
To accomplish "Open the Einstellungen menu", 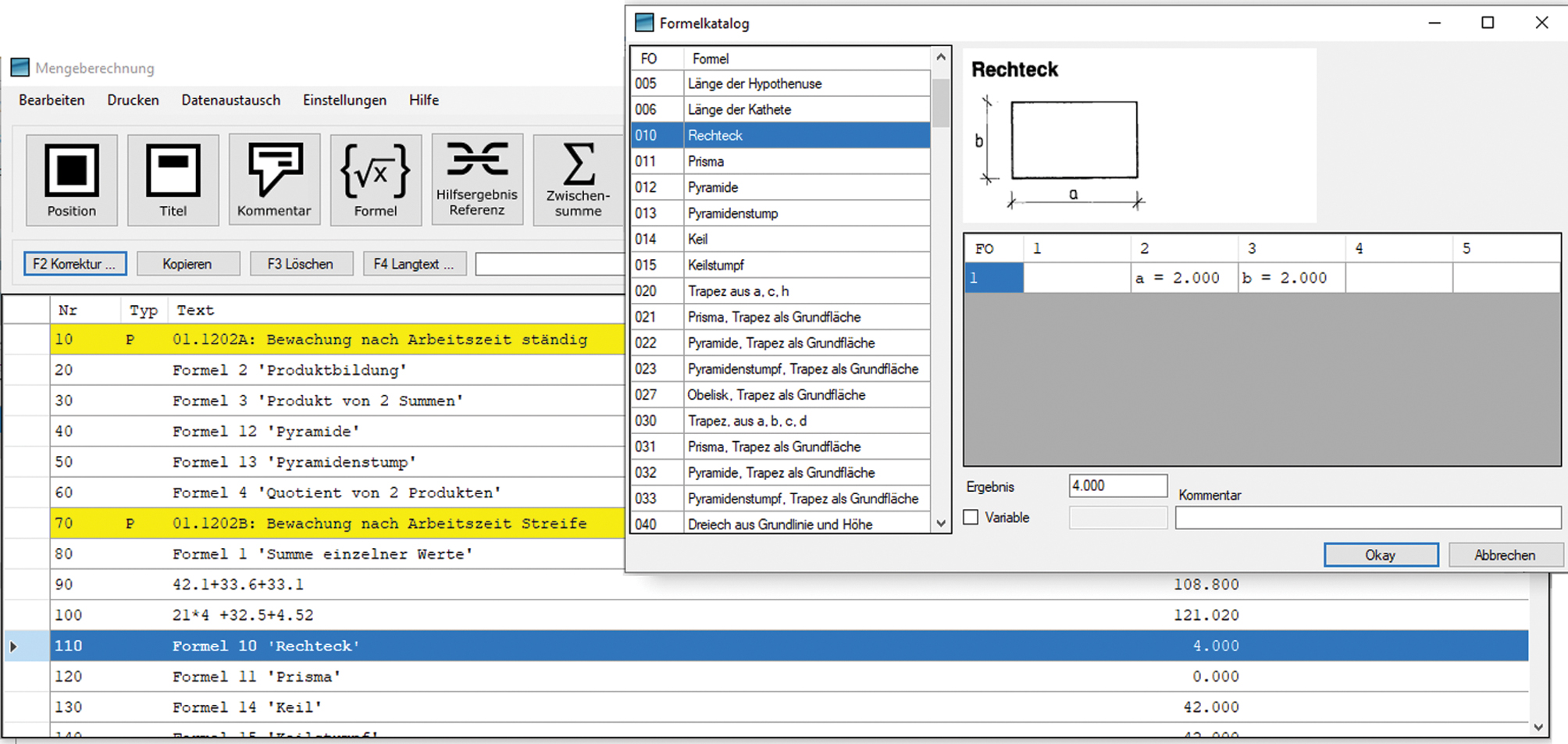I will click(x=344, y=100).
